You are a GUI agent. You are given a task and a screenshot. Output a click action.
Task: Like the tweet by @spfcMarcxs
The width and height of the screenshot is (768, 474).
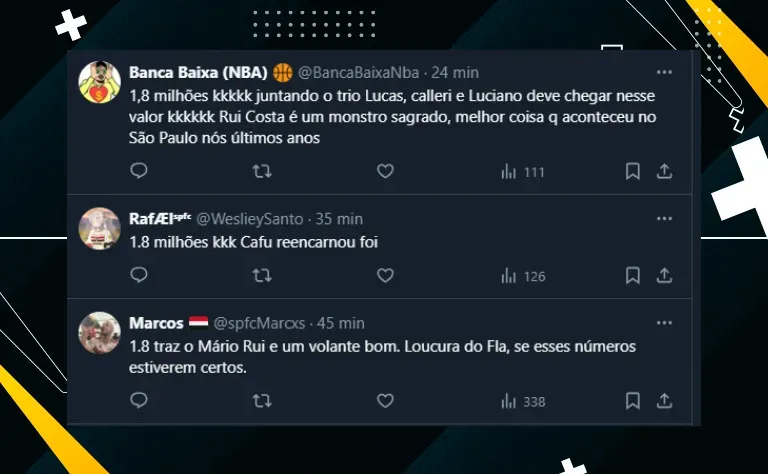[385, 401]
